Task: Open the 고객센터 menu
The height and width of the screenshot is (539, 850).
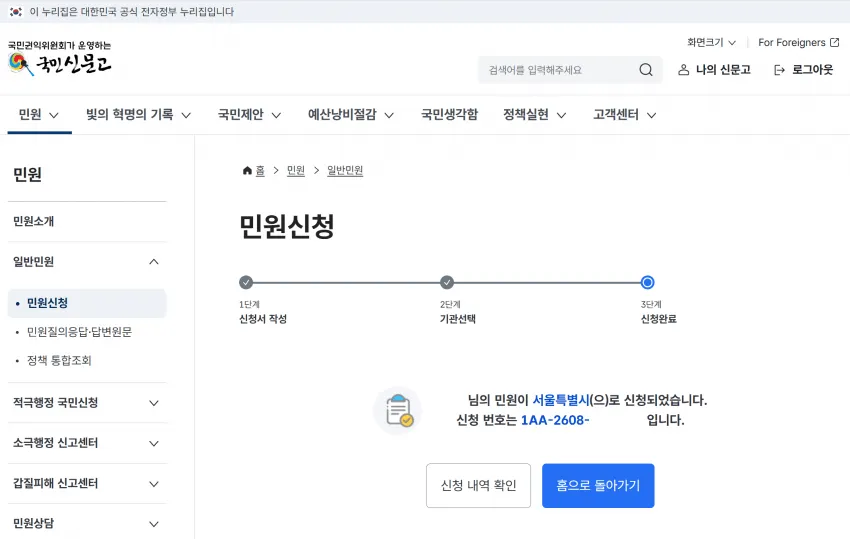Action: coord(624,114)
